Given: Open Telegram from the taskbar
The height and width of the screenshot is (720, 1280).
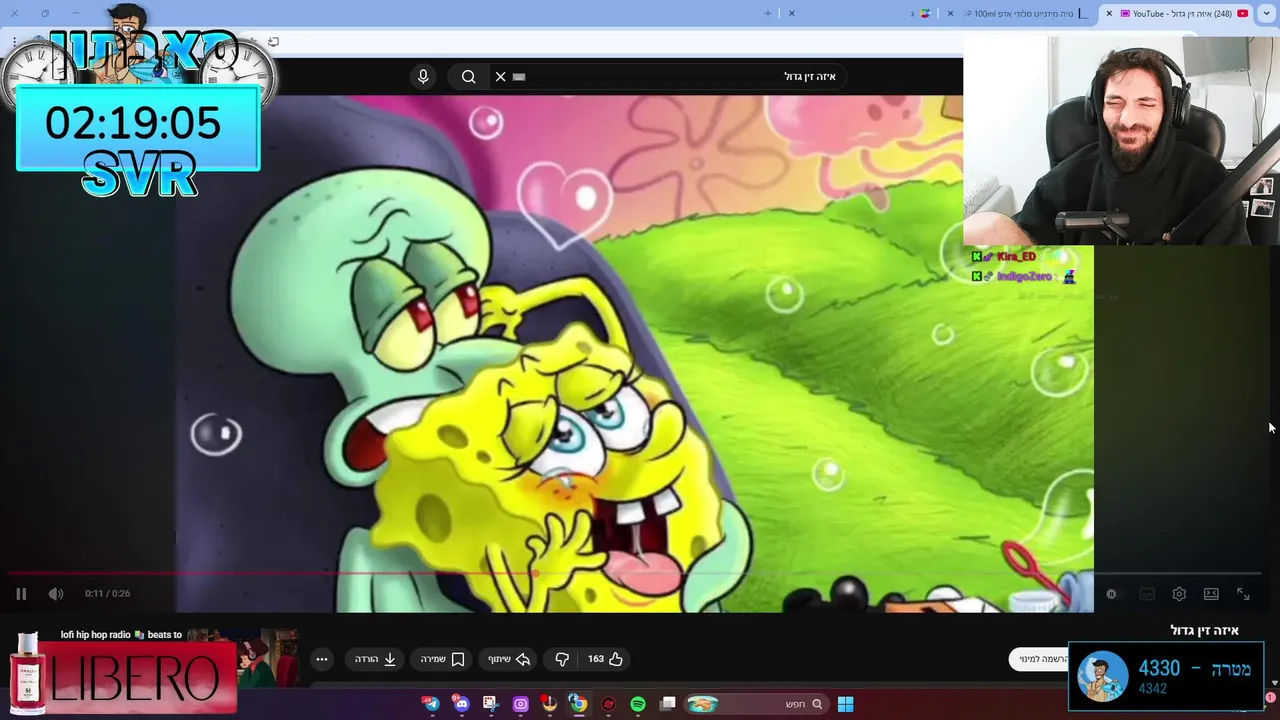Looking at the screenshot, I should 431,704.
